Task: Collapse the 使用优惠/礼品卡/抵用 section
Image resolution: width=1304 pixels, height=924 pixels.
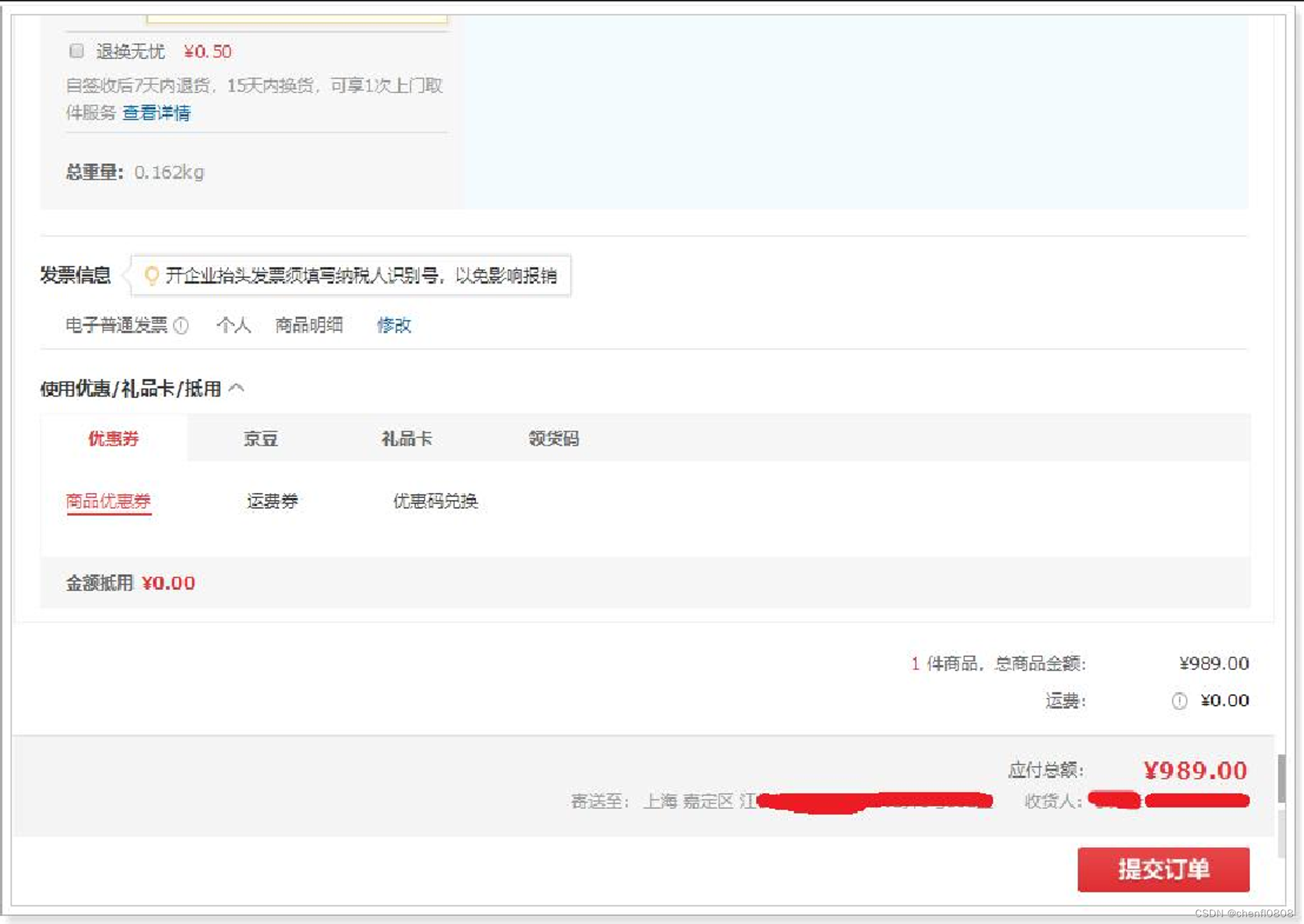Action: coord(236,388)
